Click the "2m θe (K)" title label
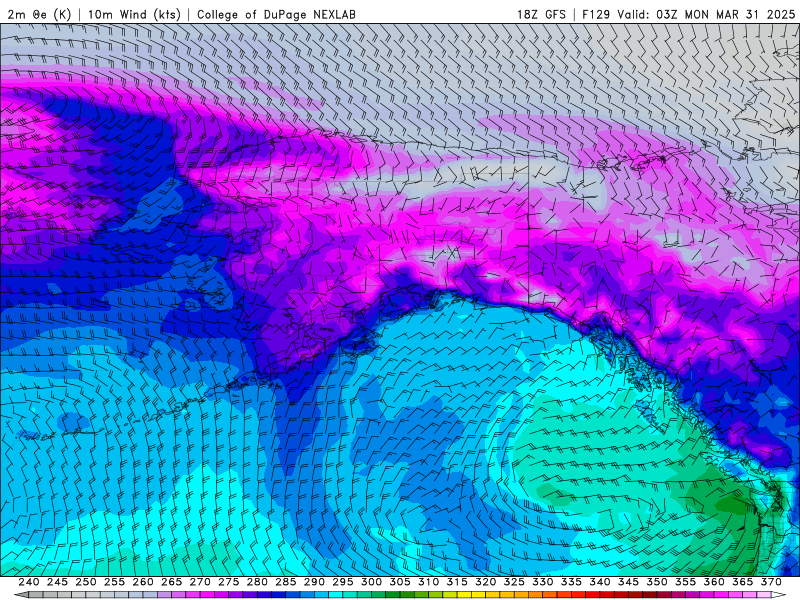The height and width of the screenshot is (600, 800). point(39,14)
